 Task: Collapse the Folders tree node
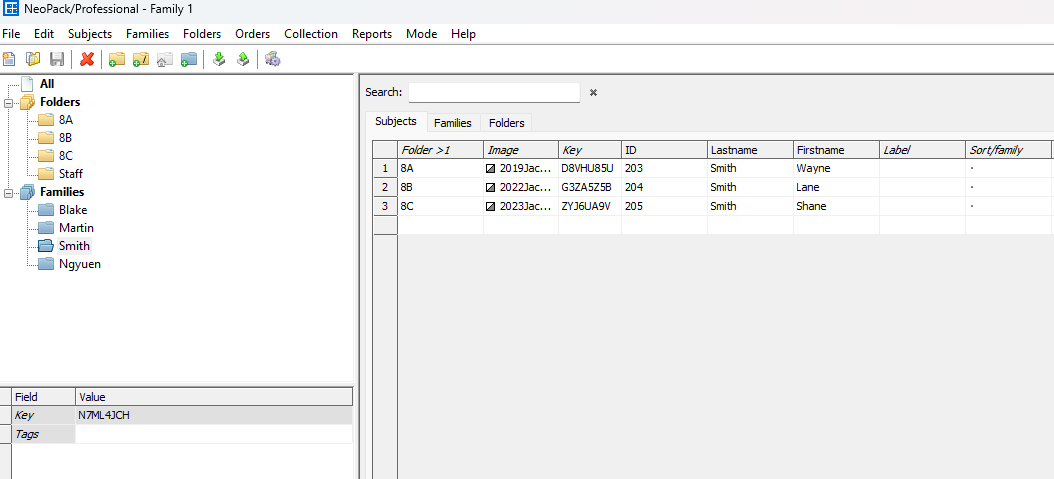(x=9, y=102)
